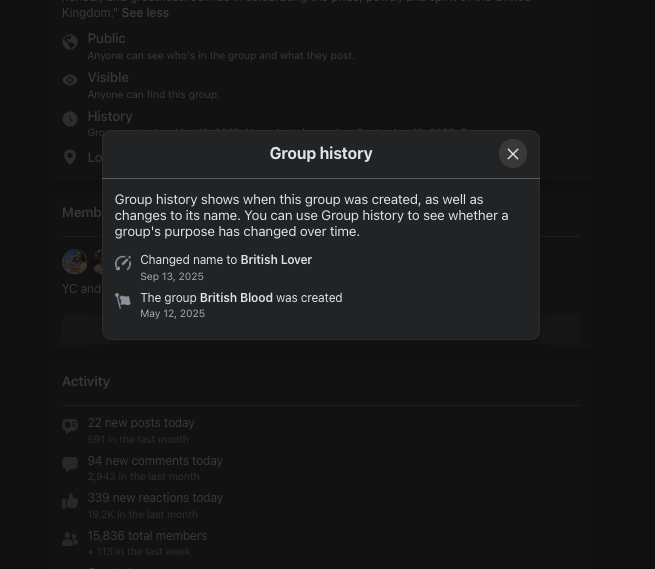
Task: Click the comment bubble icon beside new comments
Action: [70, 464]
